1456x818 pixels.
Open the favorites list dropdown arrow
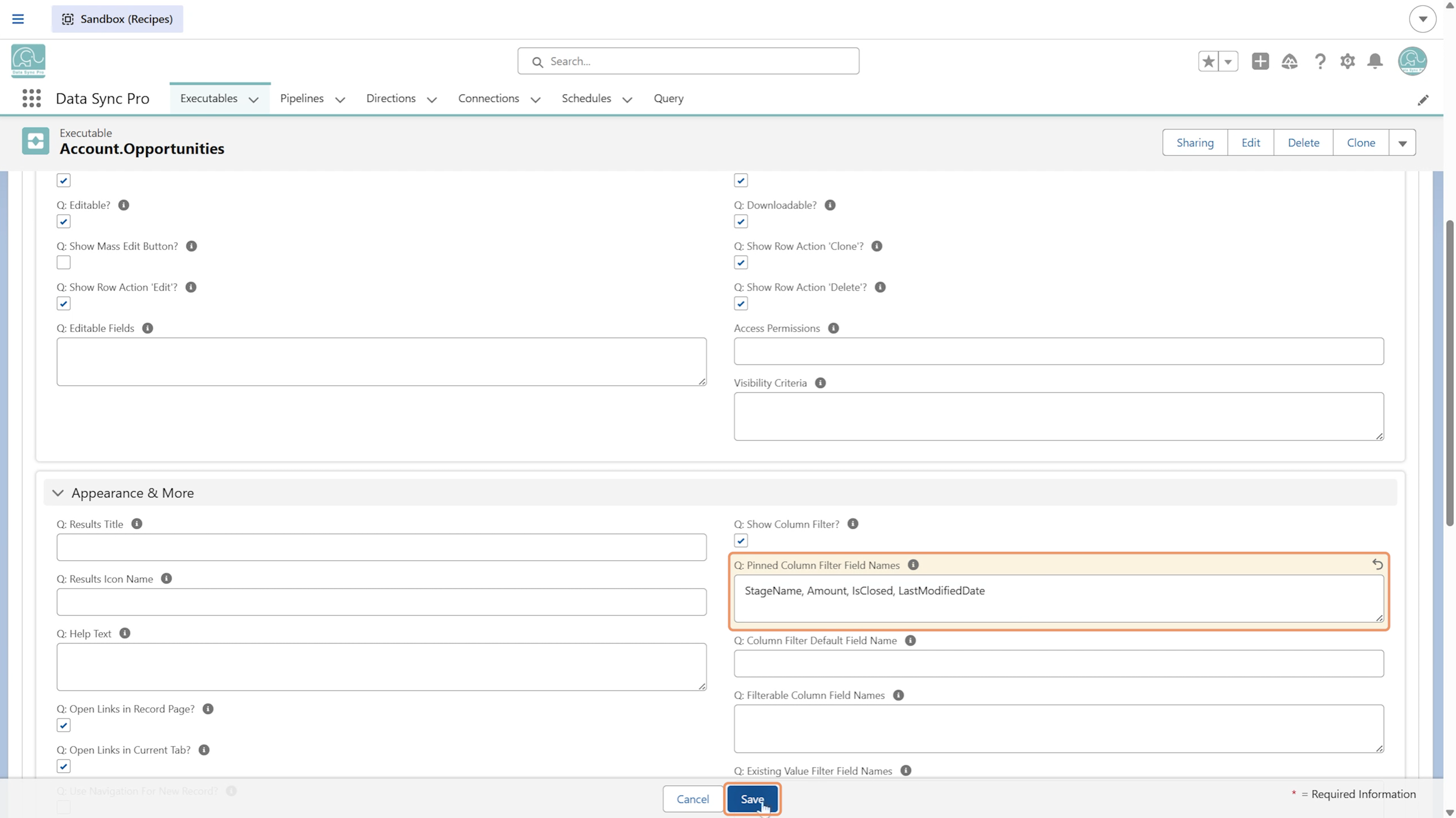tap(1228, 61)
